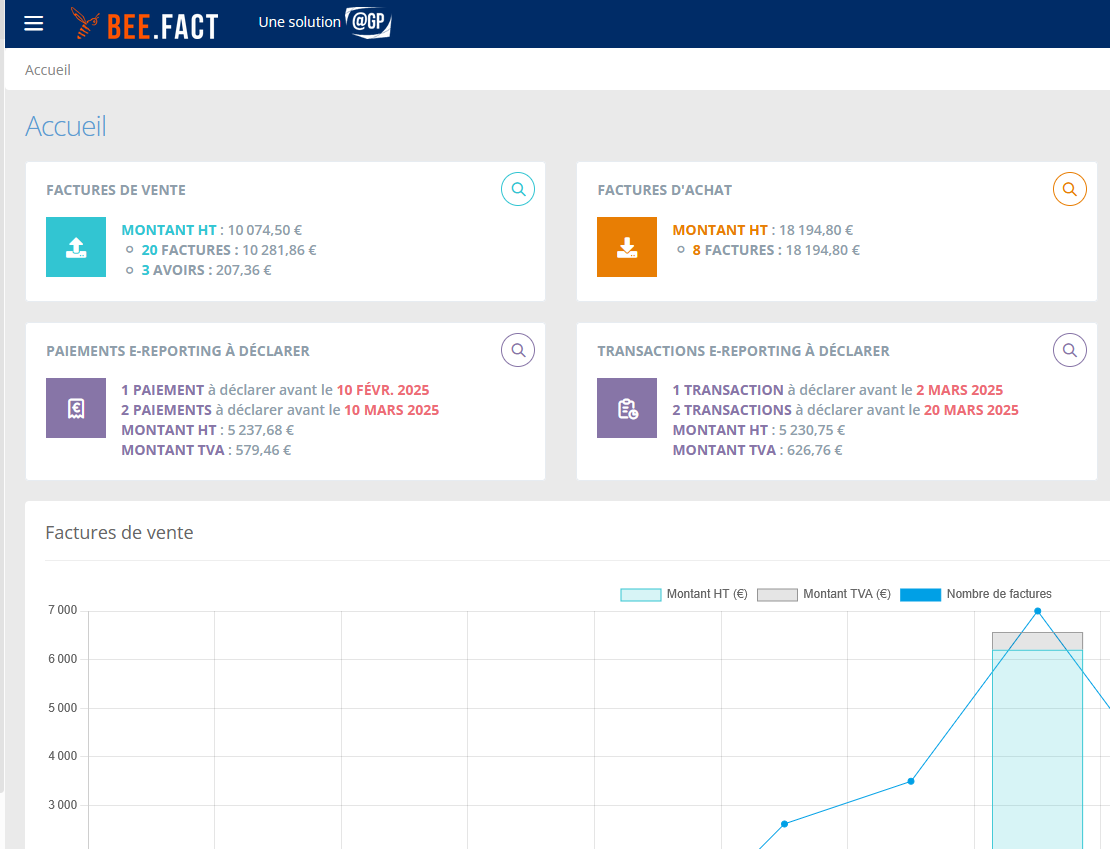The height and width of the screenshot is (849, 1110).
Task: Click the tall Montant HT bar in chart
Action: pyautogui.click(x=1037, y=750)
